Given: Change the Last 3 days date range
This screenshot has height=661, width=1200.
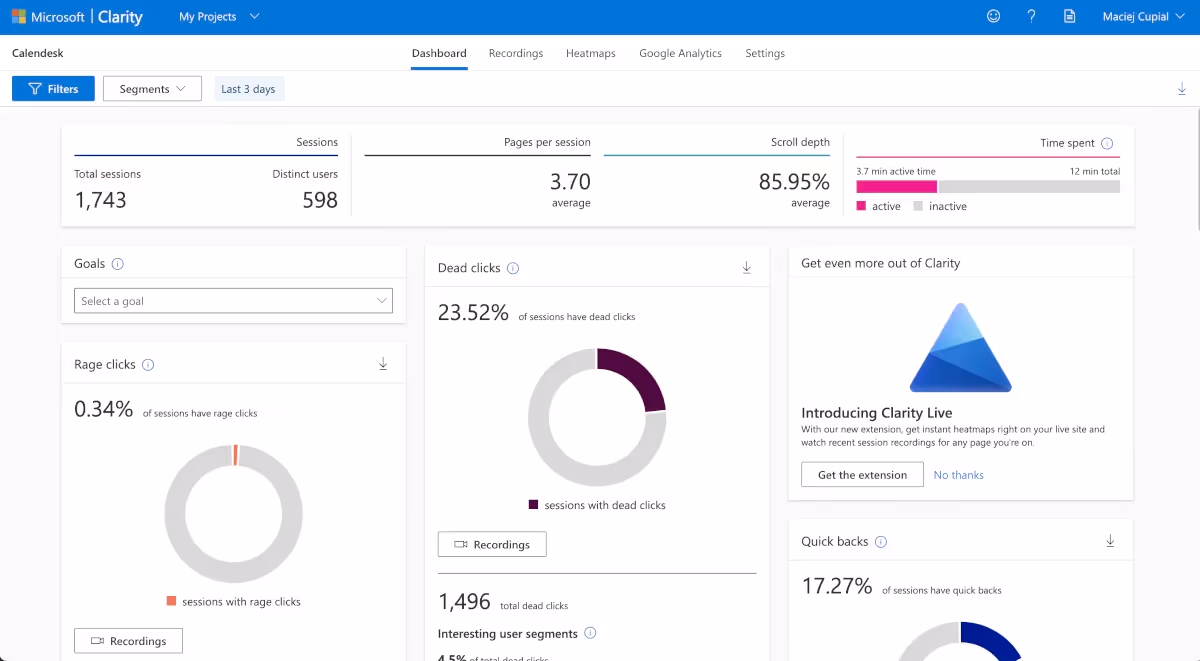Looking at the screenshot, I should tap(248, 89).
